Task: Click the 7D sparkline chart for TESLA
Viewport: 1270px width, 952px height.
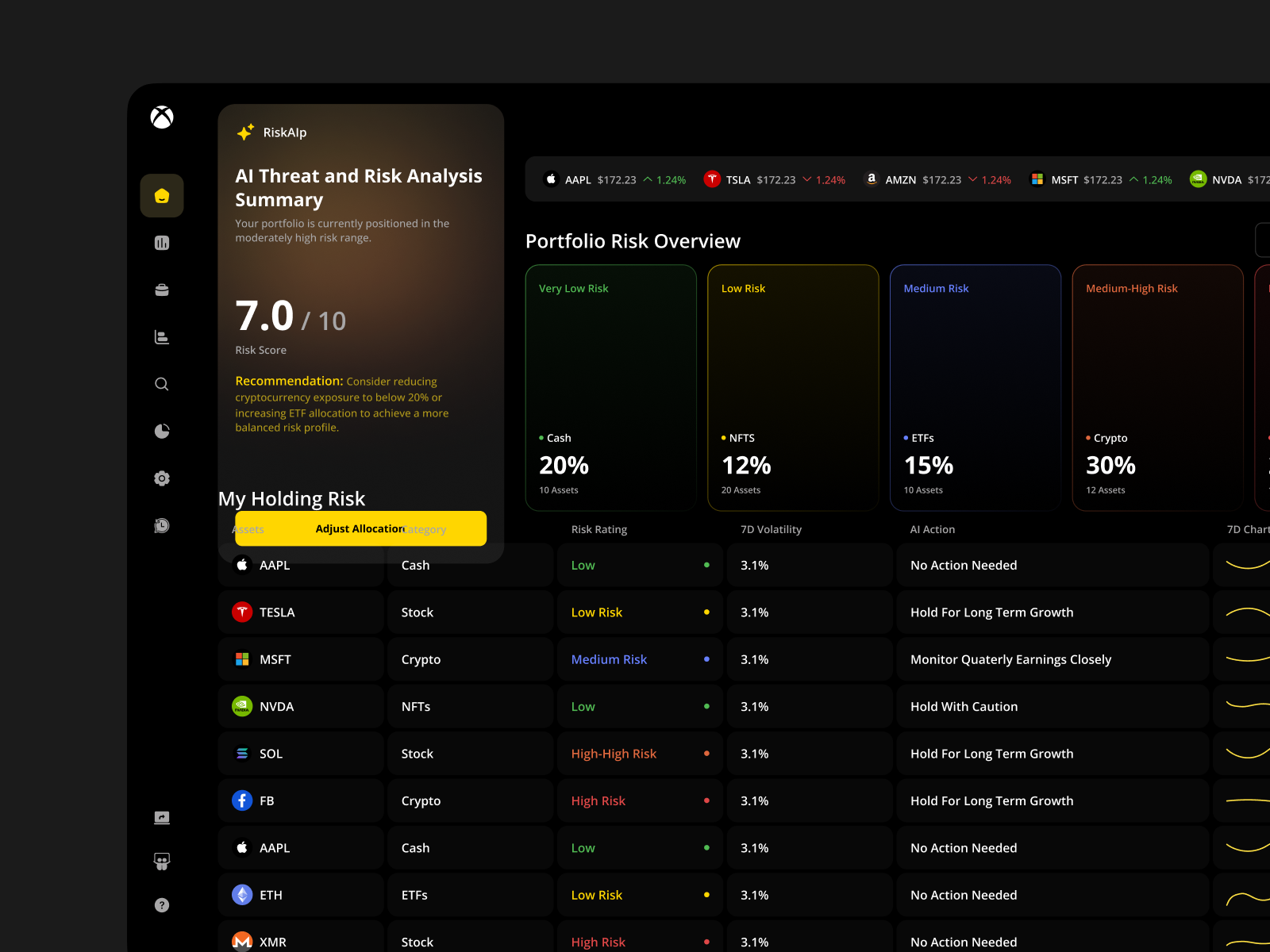Action: 1245,612
